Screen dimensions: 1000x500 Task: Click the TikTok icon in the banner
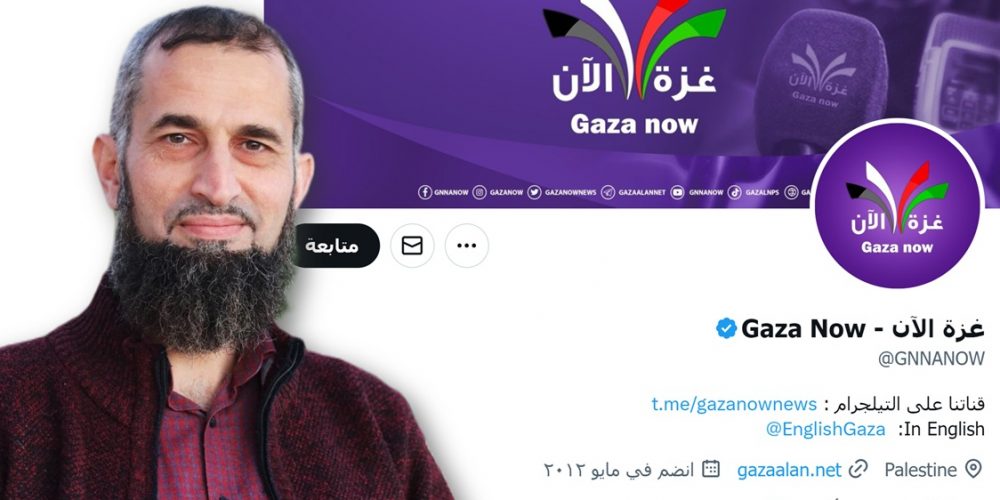(x=734, y=192)
